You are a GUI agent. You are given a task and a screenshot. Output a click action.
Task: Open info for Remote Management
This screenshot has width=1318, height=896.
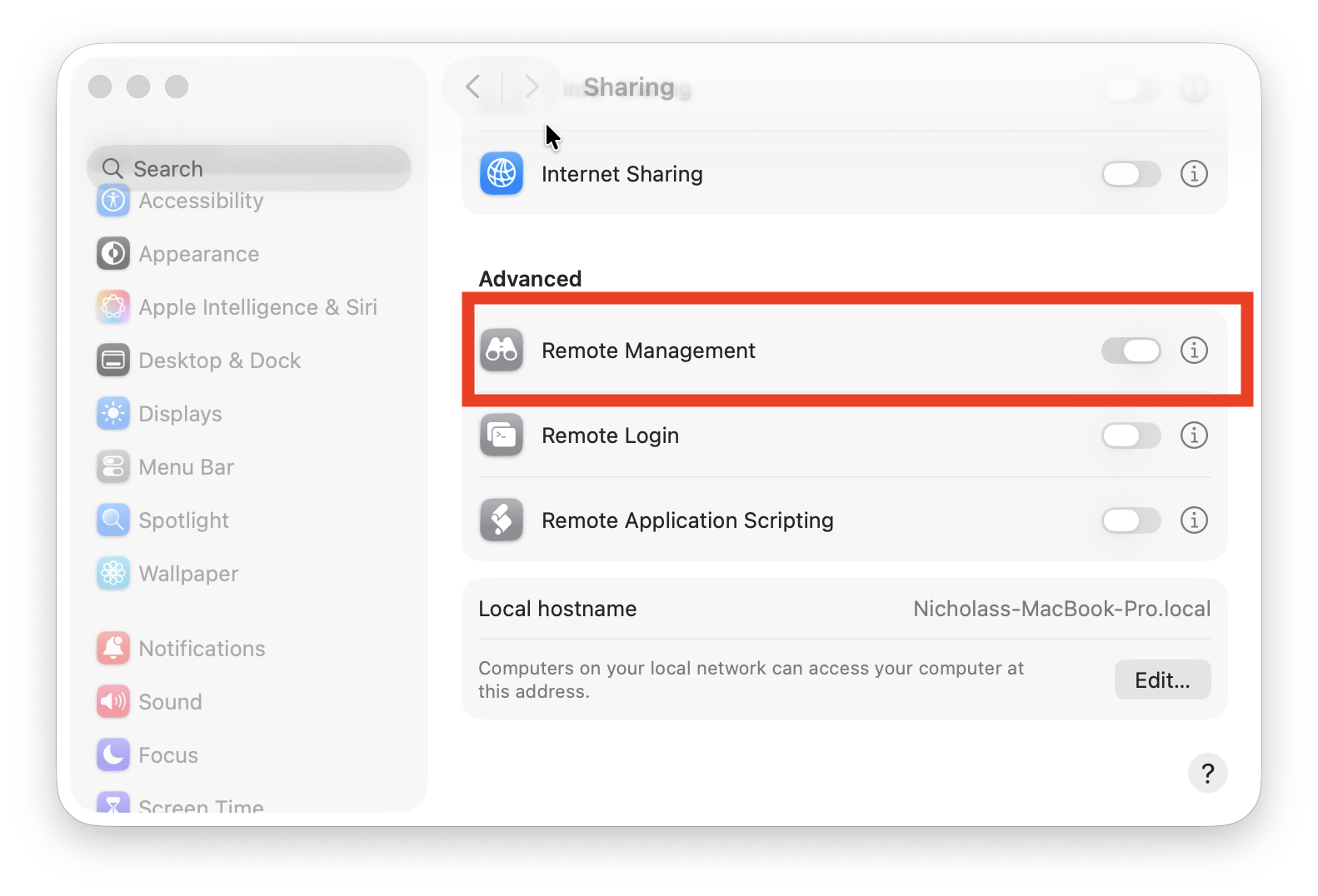pyautogui.click(x=1194, y=351)
